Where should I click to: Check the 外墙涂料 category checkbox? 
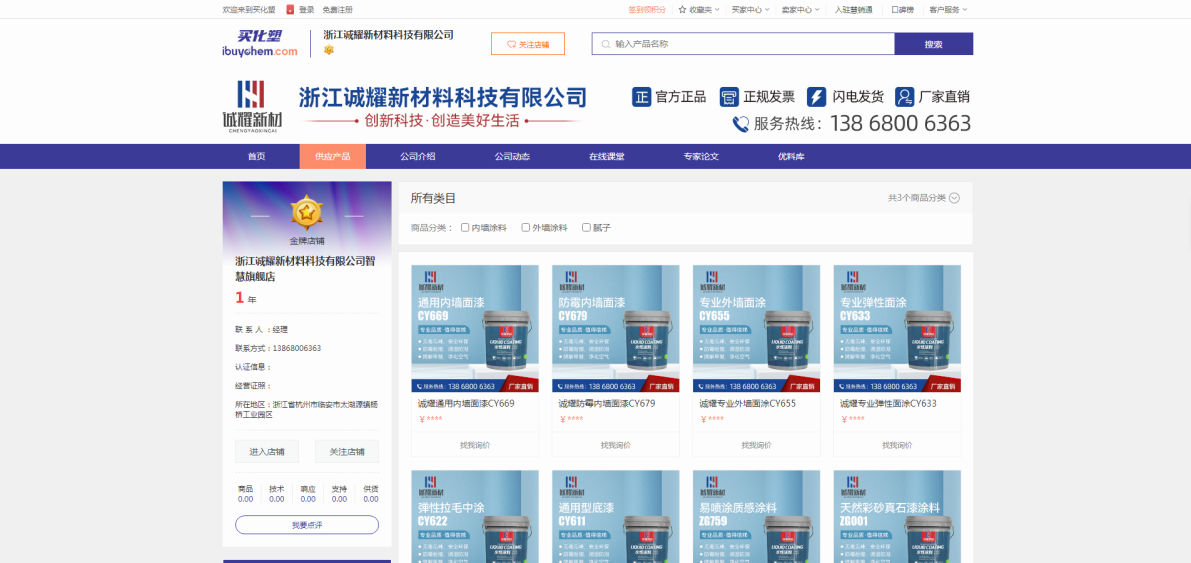point(526,227)
